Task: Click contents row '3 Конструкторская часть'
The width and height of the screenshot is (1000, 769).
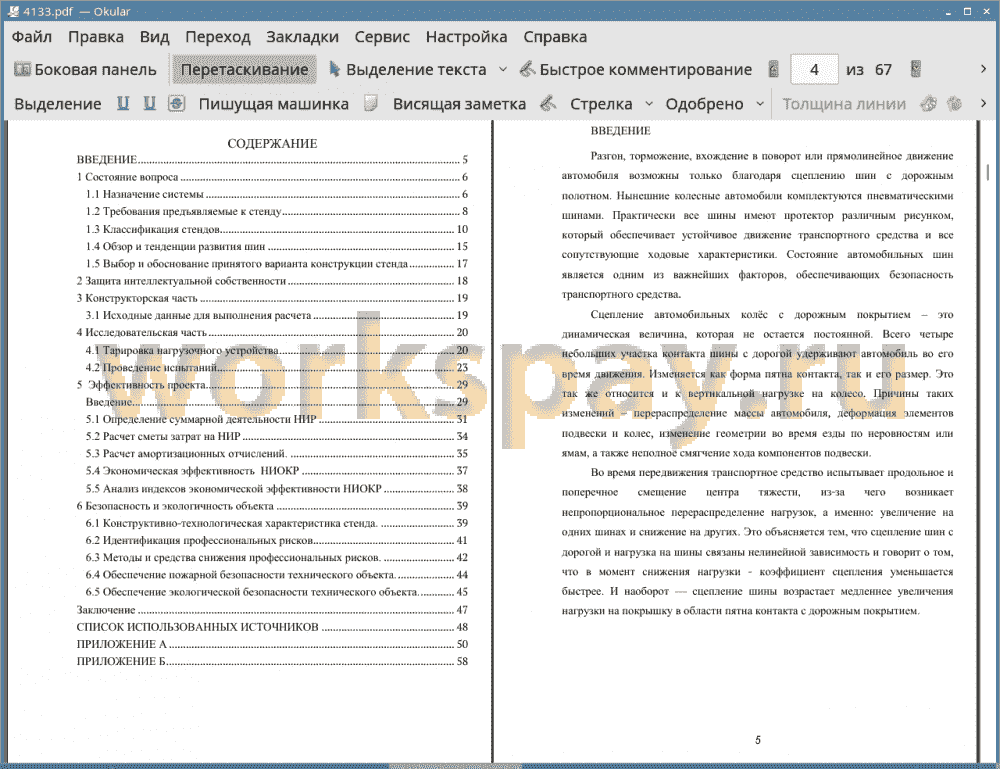Action: 272,298
